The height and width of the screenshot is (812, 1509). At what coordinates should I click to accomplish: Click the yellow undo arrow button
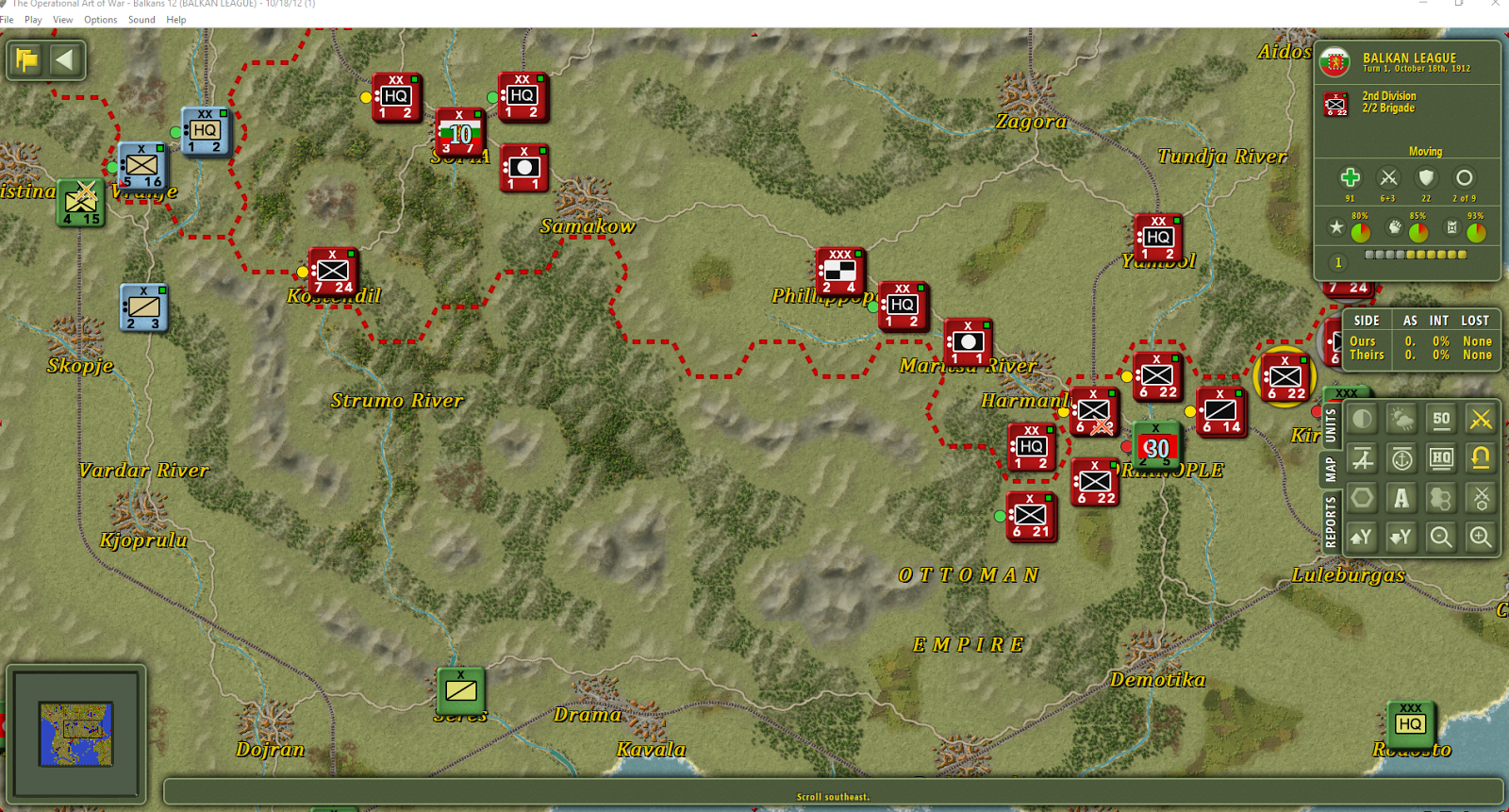[1481, 458]
